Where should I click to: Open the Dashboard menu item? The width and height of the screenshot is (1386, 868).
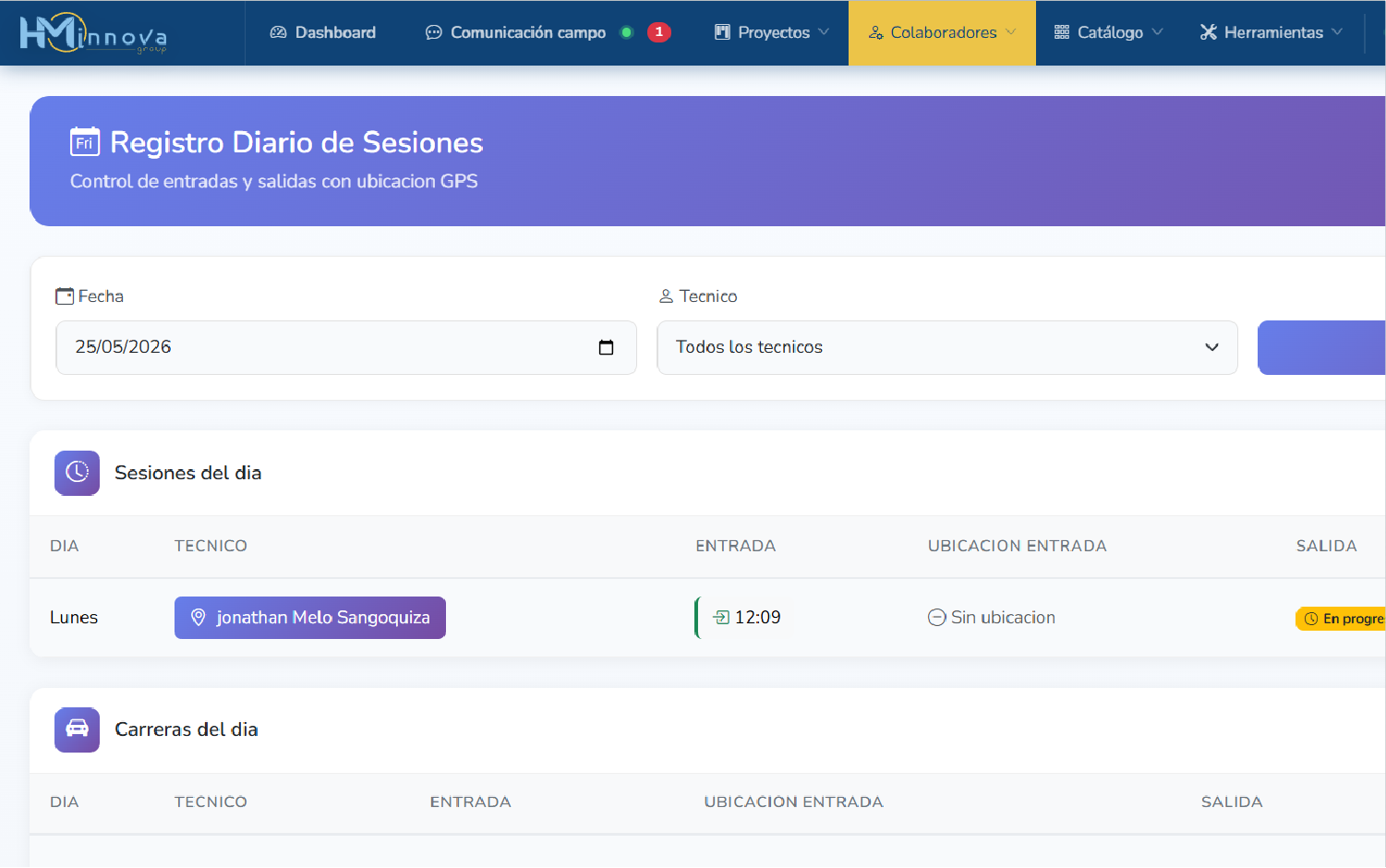pos(322,32)
